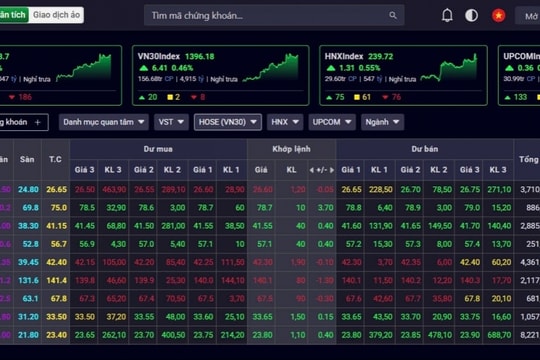Image resolution: width=540 pixels, height=360 pixels.
Task: Expand 'Danh mục quan tâm' dropdown
Action: (x=104, y=122)
